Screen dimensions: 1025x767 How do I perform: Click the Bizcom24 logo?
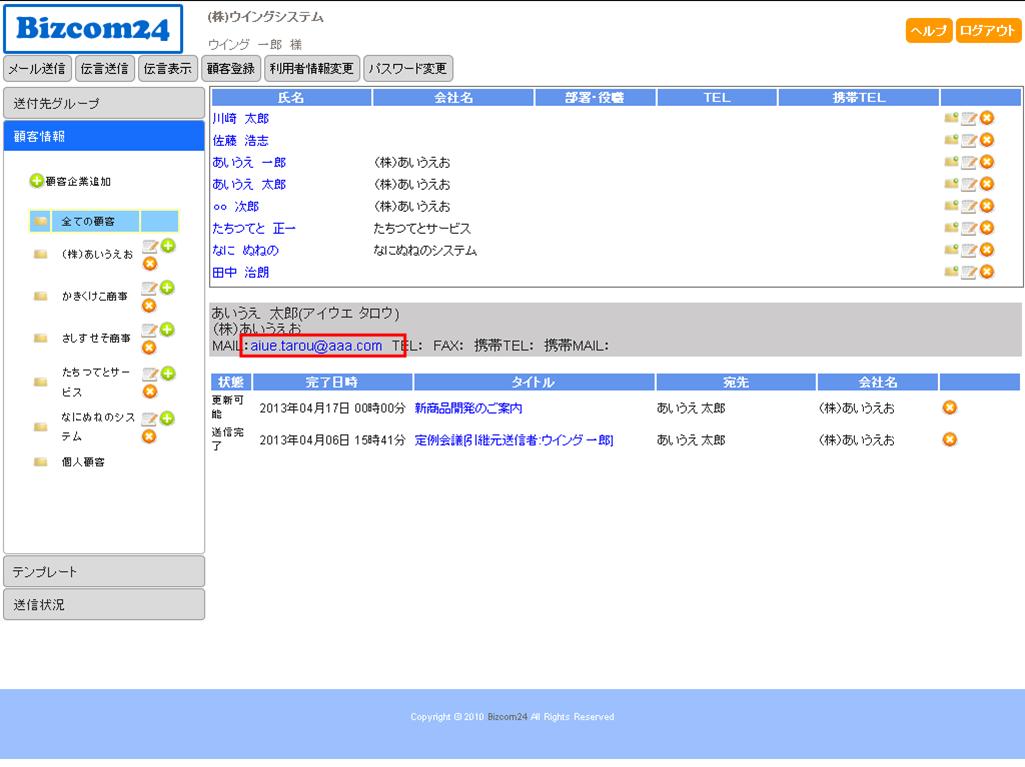93,29
